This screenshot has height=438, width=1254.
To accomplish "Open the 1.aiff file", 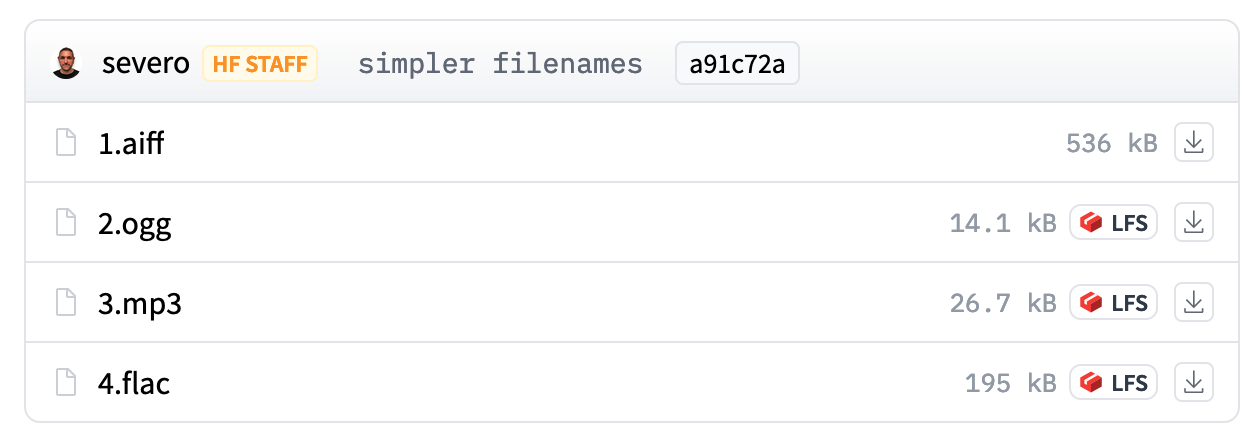I will point(131,143).
